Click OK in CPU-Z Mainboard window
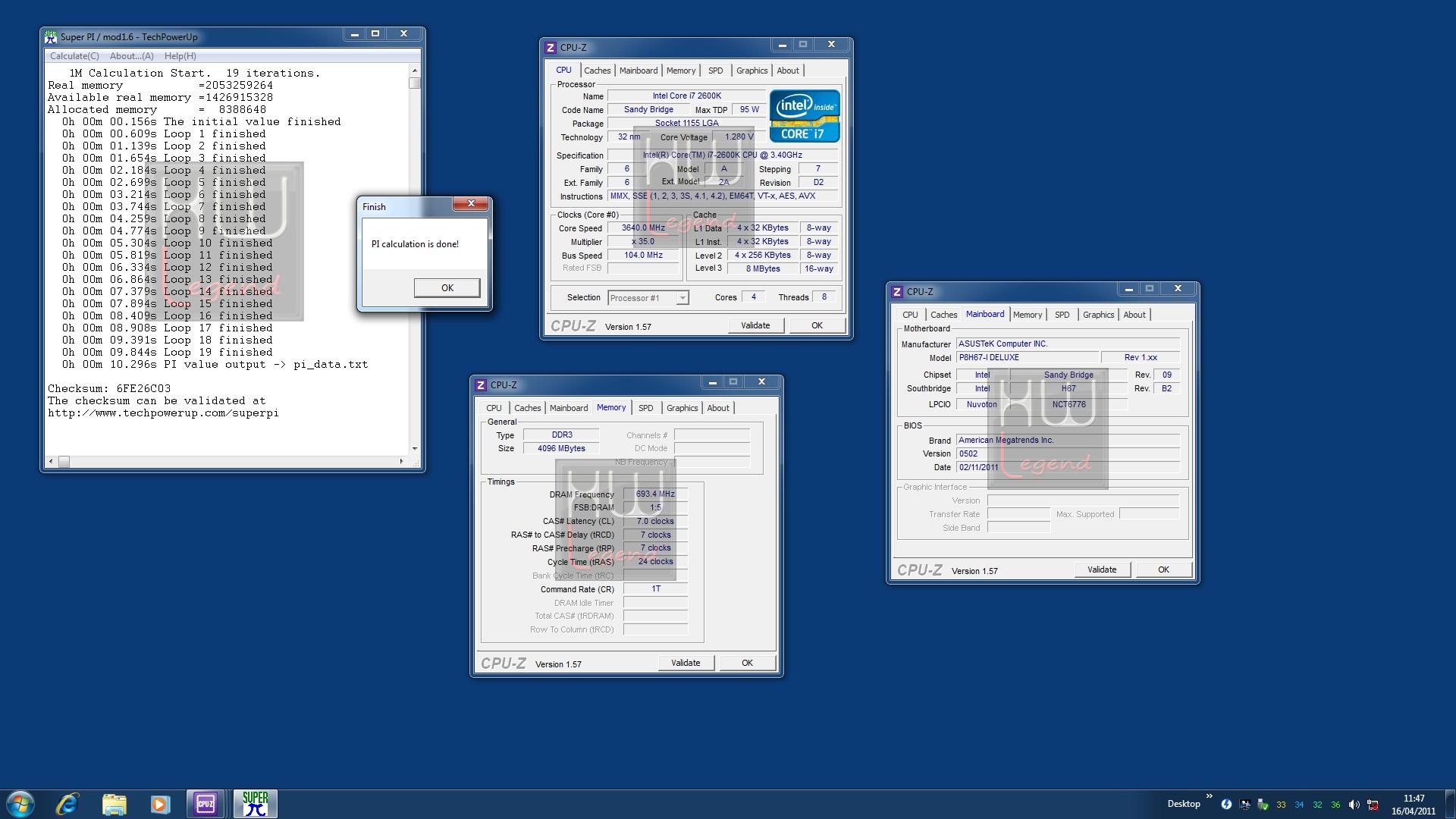The image size is (1456, 819). point(1163,570)
